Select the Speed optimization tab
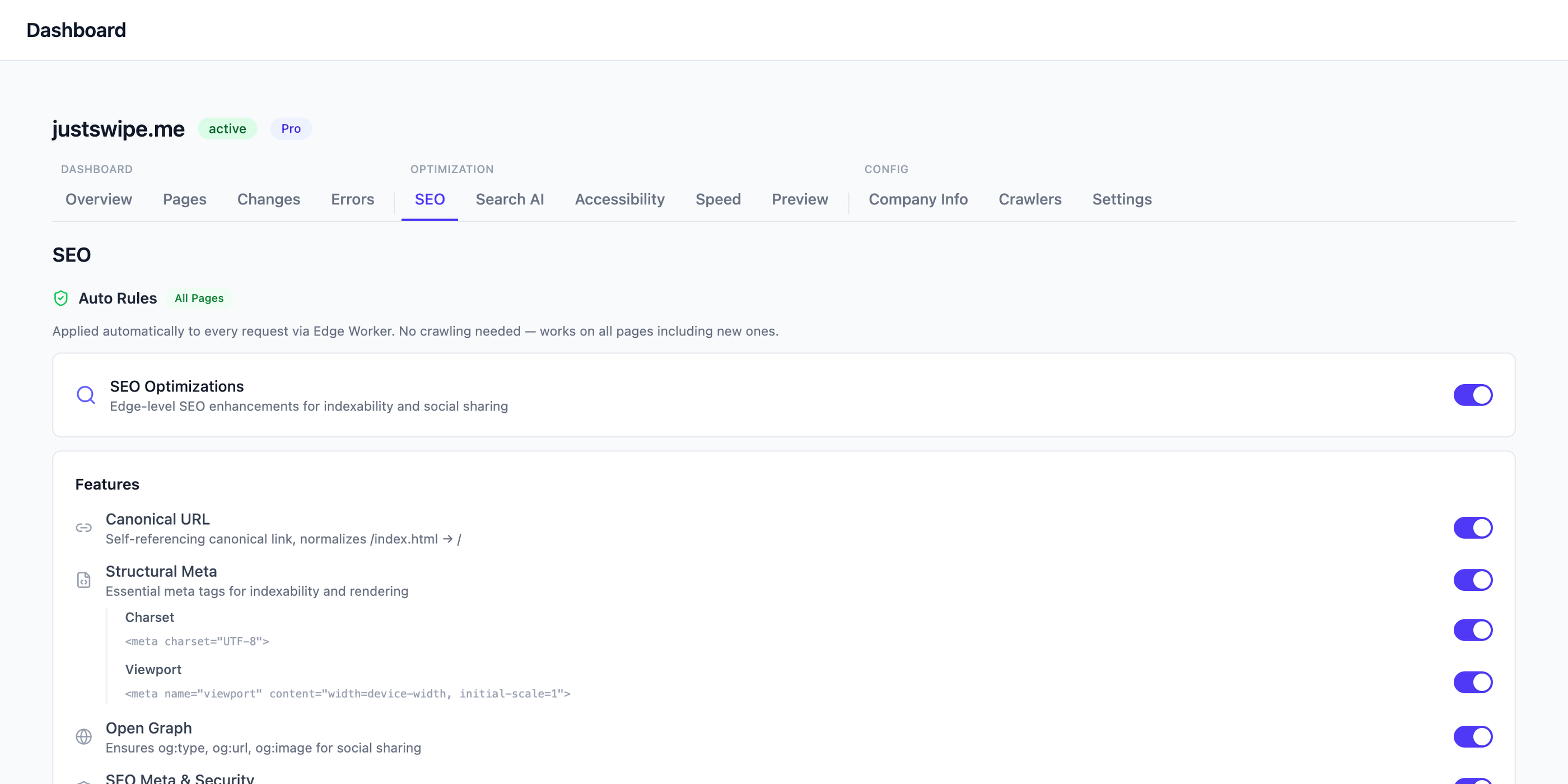Viewport: 1568px width, 784px height. pyautogui.click(x=718, y=199)
